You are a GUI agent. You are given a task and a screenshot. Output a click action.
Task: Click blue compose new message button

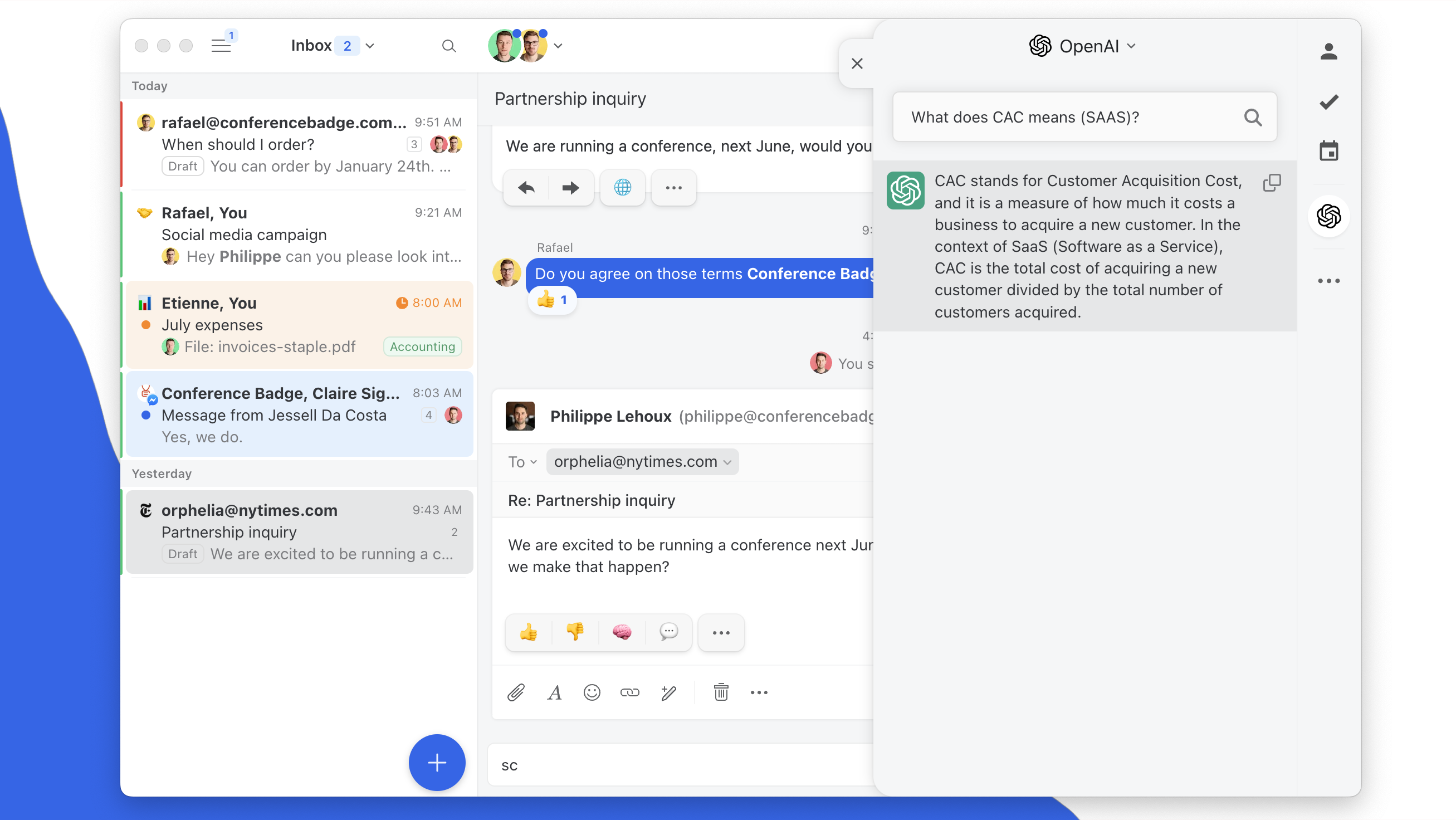coord(436,763)
